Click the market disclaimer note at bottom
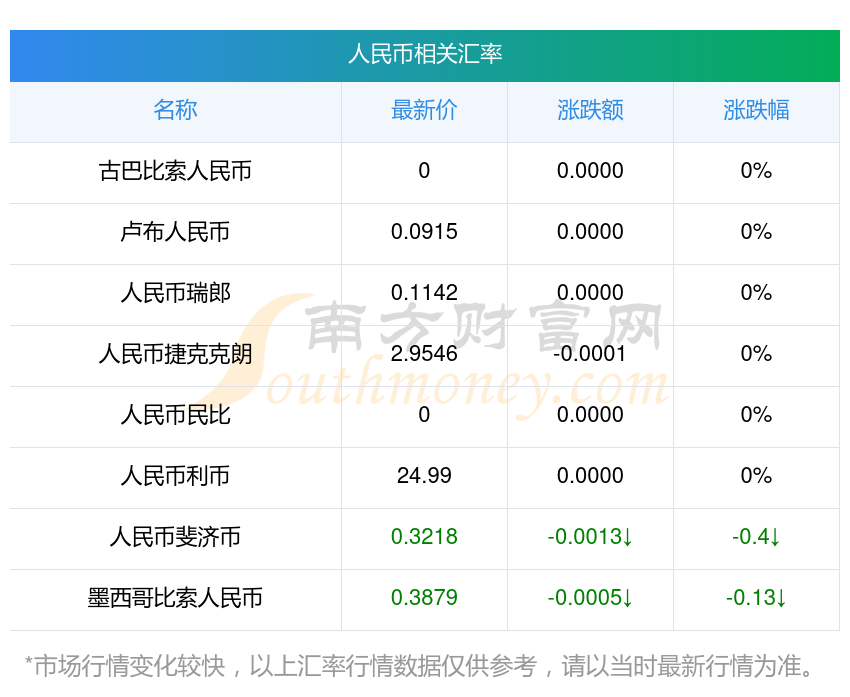The width and height of the screenshot is (850, 697). coord(425,666)
